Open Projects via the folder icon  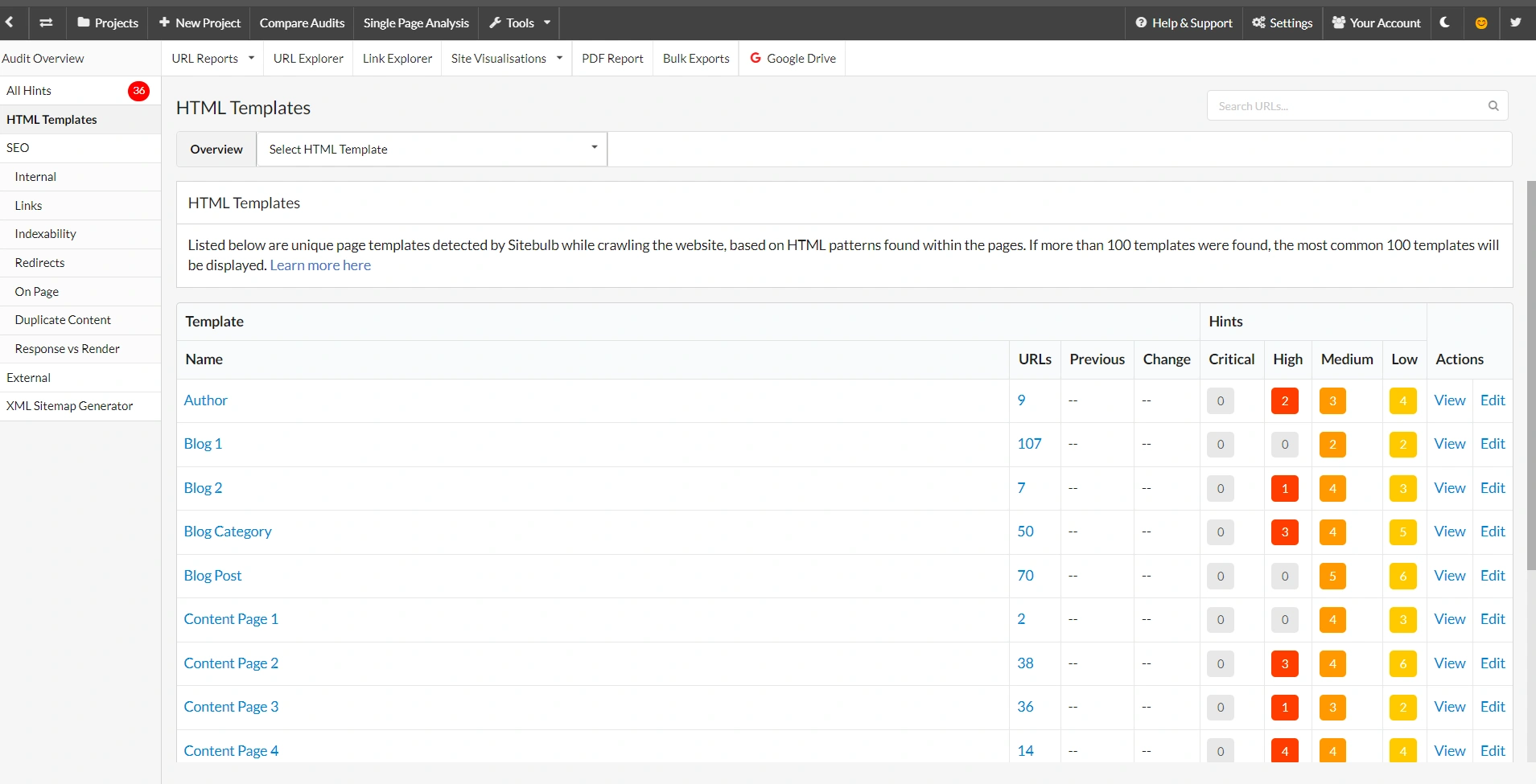tap(84, 23)
